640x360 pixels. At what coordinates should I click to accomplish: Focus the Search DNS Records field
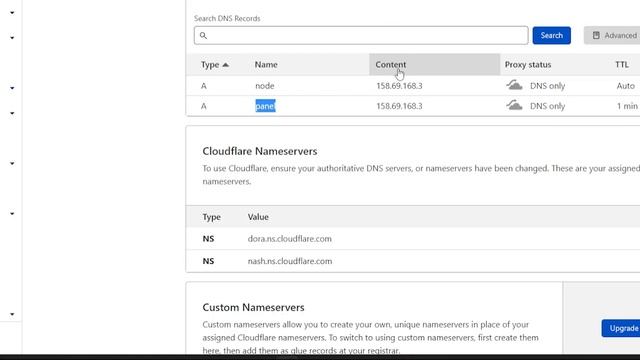point(361,36)
